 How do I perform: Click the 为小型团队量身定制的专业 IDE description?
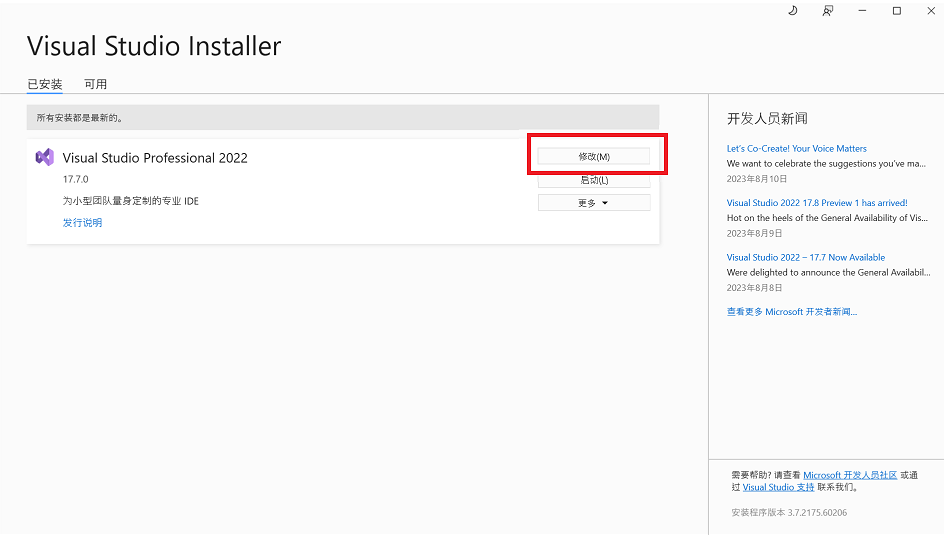click(x=131, y=201)
